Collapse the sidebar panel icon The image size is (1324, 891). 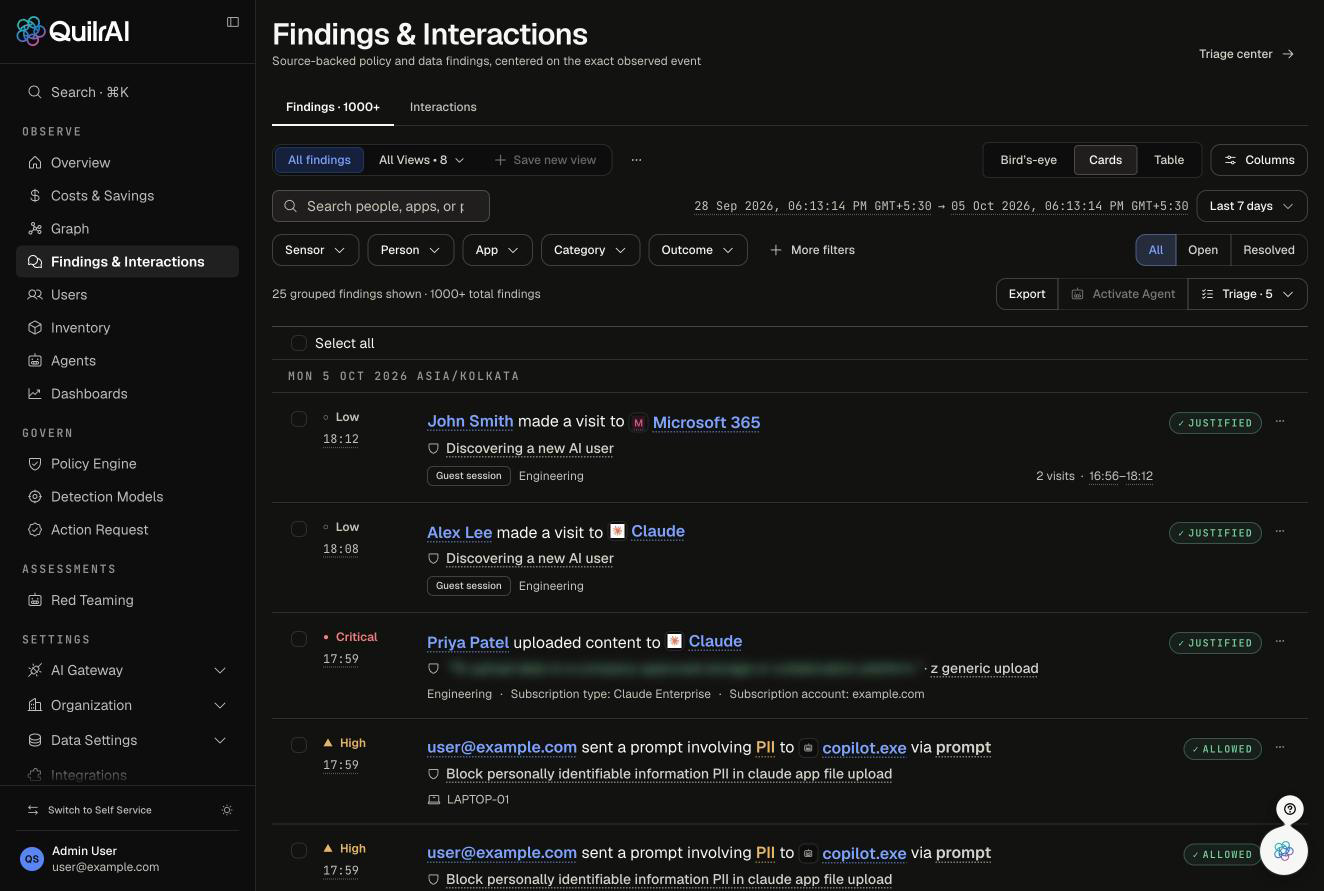coord(233,22)
